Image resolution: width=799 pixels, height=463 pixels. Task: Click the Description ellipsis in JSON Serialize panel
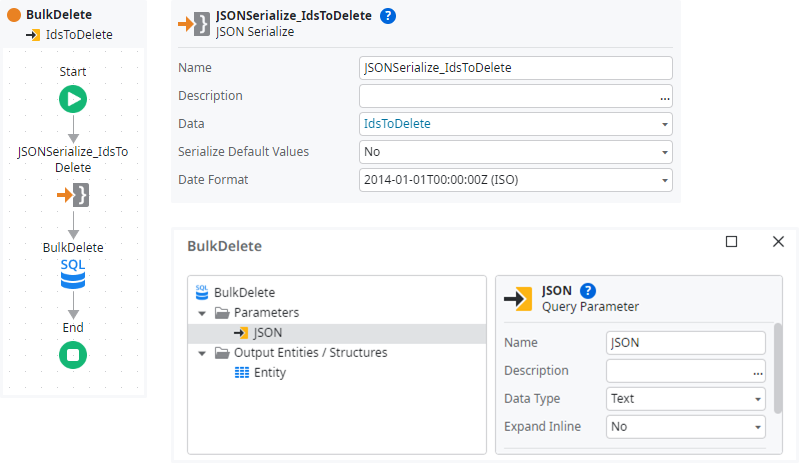[x=664, y=97]
